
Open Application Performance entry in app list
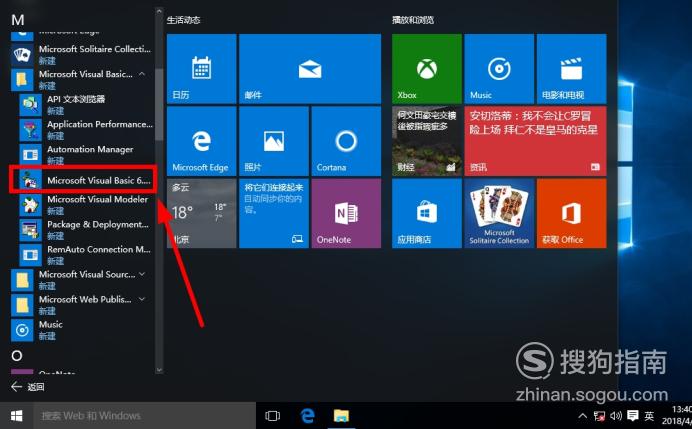[x=86, y=130]
